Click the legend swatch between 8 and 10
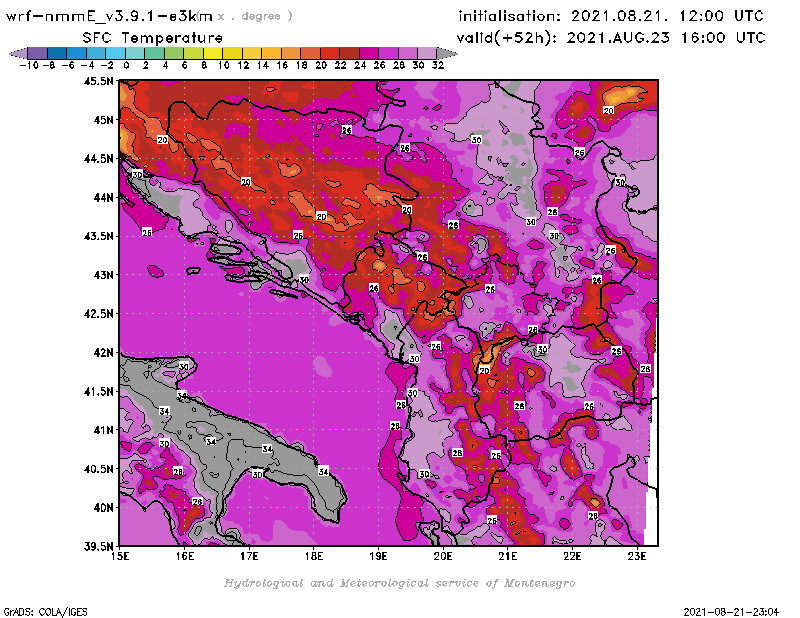 click(213, 53)
